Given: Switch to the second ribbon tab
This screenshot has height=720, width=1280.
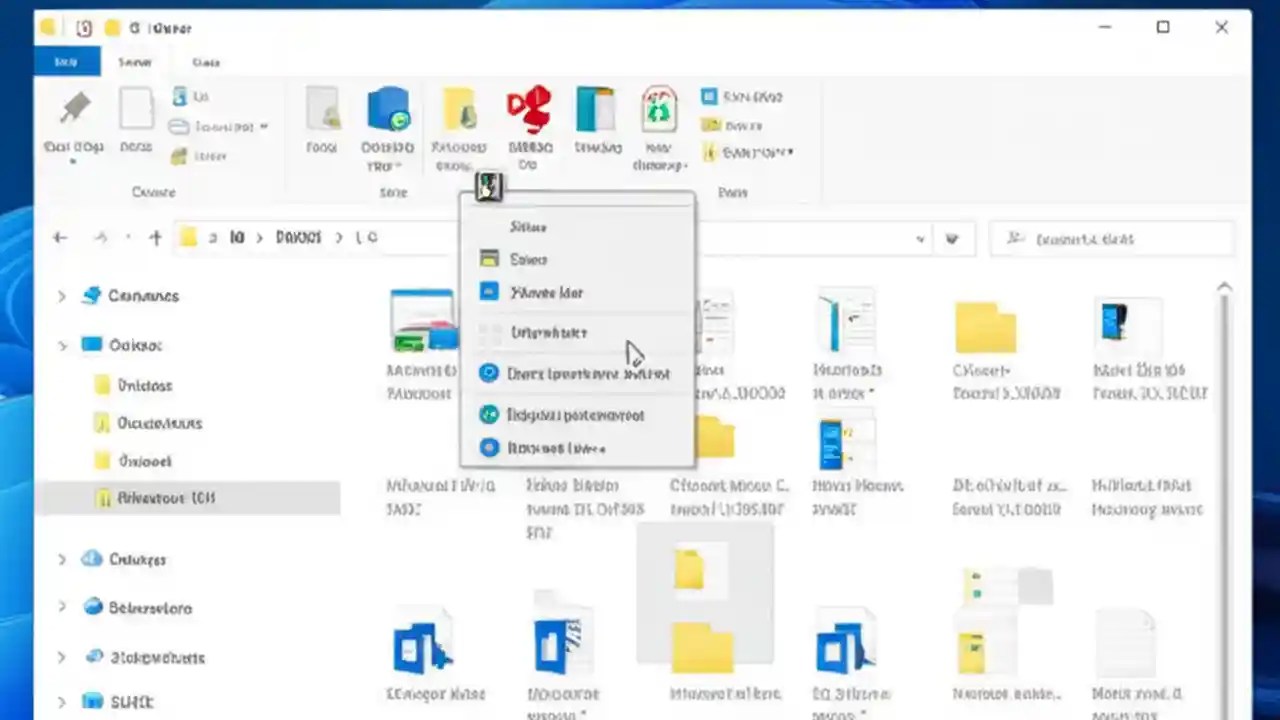Looking at the screenshot, I should coord(134,62).
